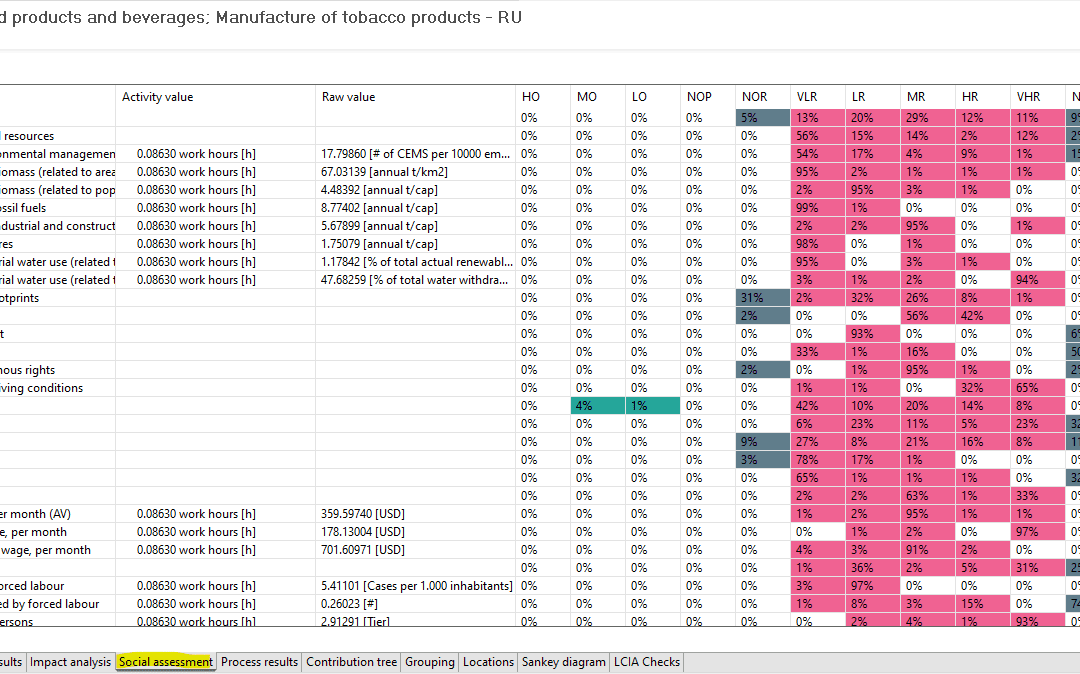Switch to the Impact analysis tab
The image size is (1080, 674).
coord(70,662)
